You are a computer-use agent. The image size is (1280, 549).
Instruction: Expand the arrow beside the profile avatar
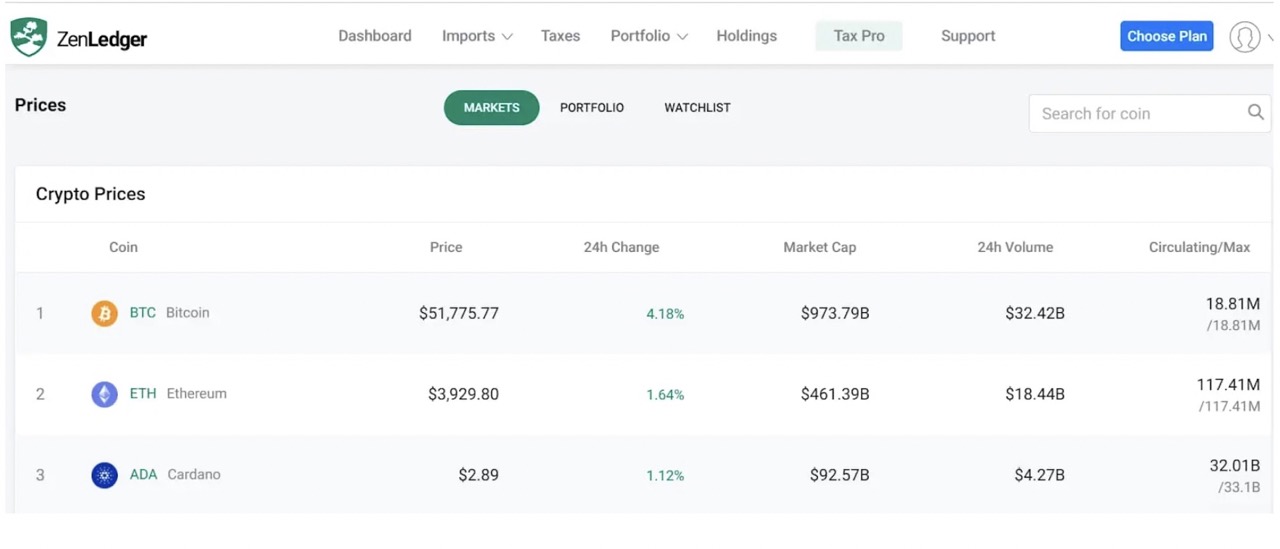click(1270, 38)
